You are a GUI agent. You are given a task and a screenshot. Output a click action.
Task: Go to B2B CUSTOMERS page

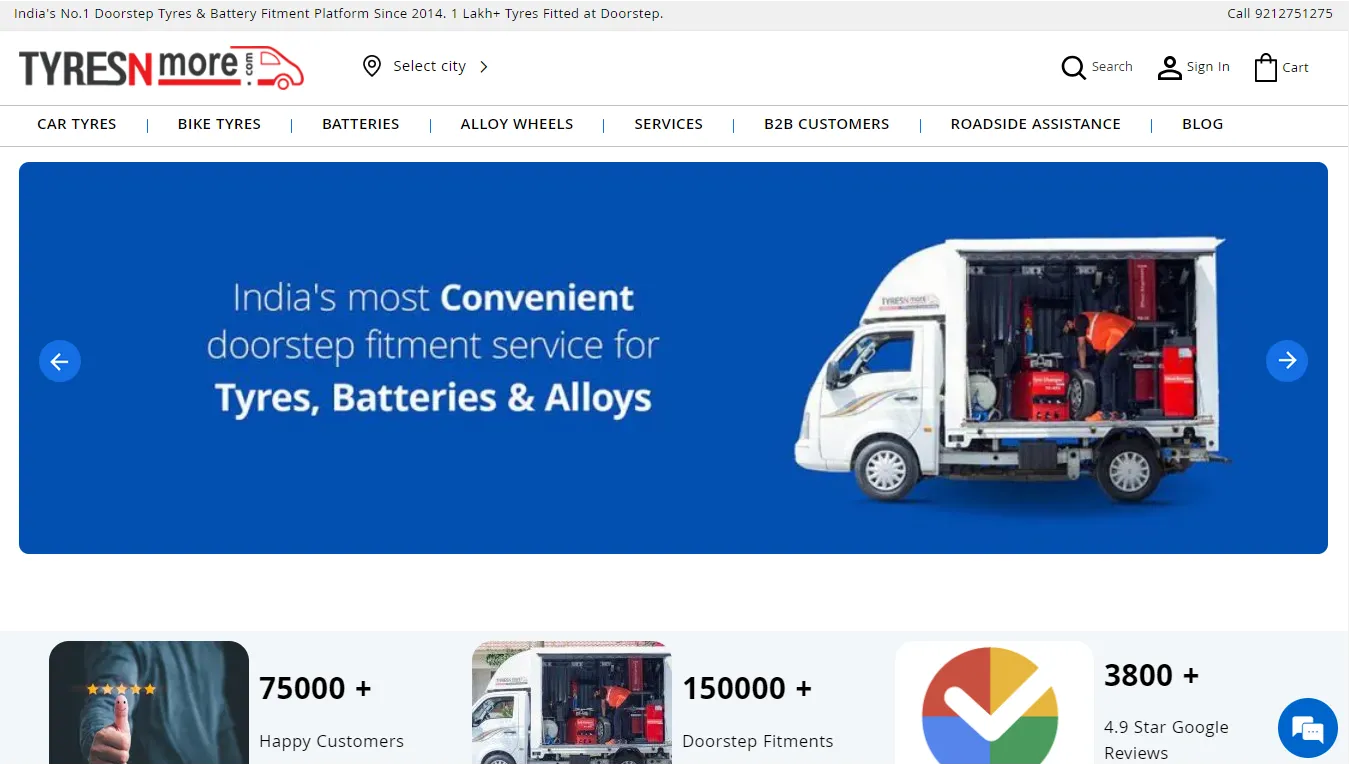click(826, 124)
